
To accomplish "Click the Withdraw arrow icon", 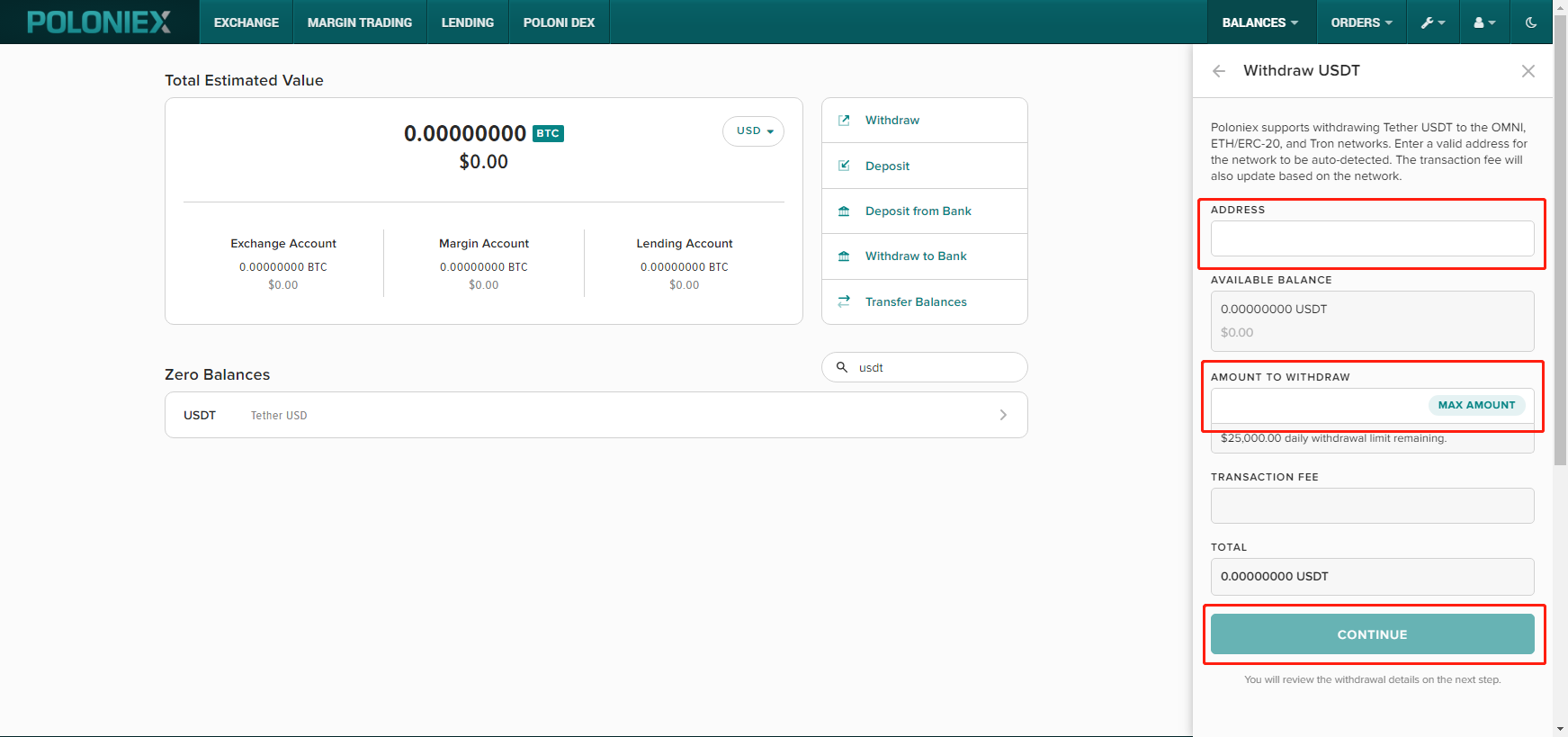I will coord(844,121).
